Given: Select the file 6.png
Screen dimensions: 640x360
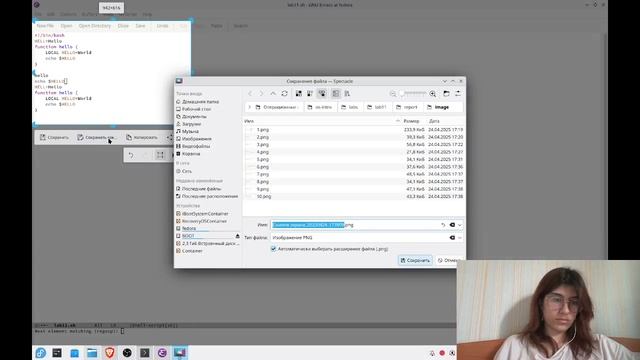Looking at the screenshot, I should (262, 167).
